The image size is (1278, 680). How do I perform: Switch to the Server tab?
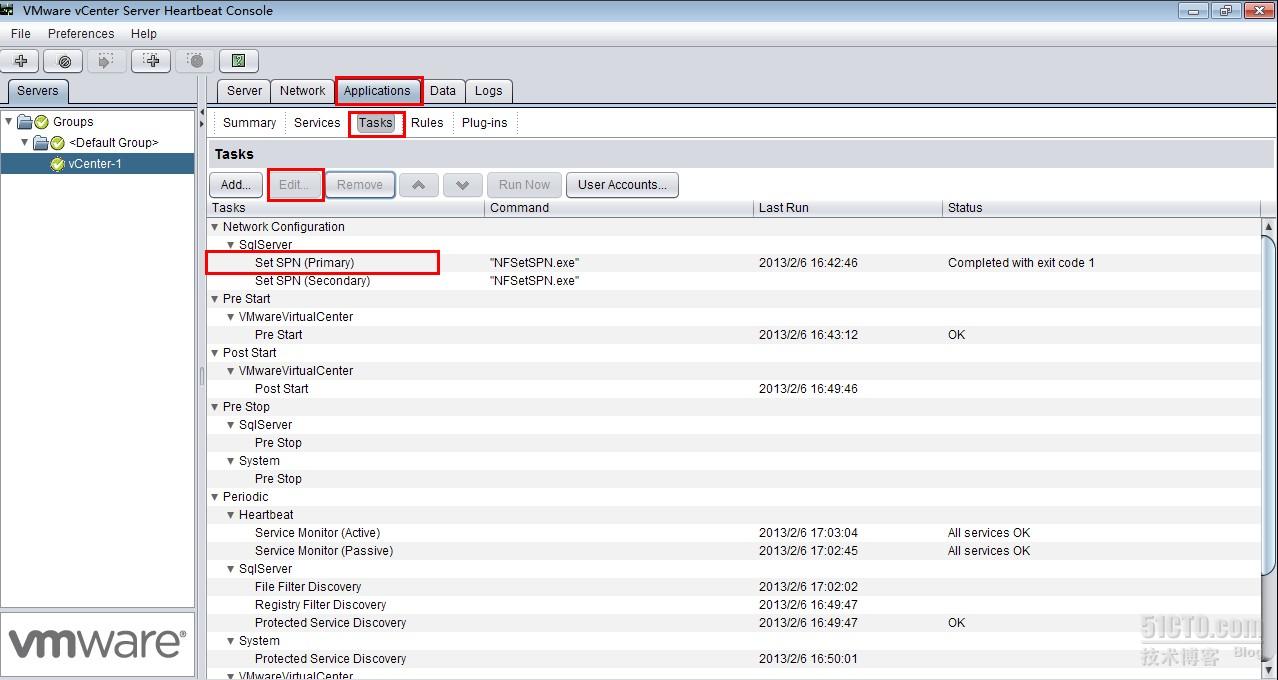point(244,91)
